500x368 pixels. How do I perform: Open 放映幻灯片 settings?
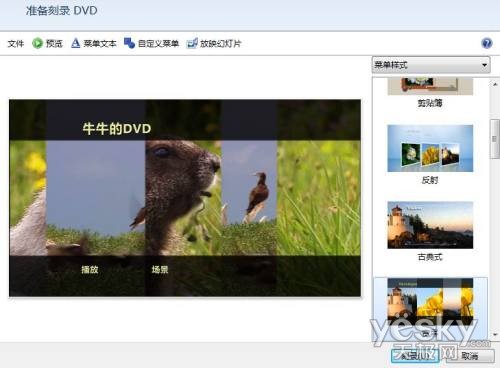(220, 44)
